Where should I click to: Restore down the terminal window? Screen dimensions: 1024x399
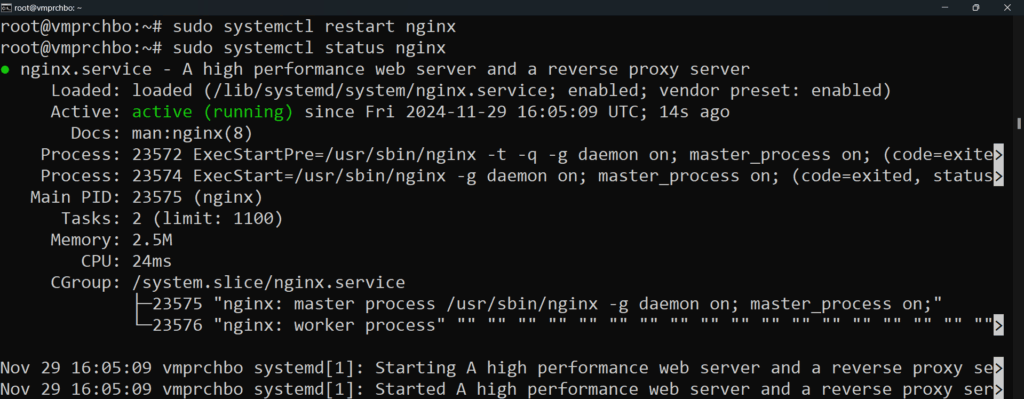pyautogui.click(x=976, y=7)
